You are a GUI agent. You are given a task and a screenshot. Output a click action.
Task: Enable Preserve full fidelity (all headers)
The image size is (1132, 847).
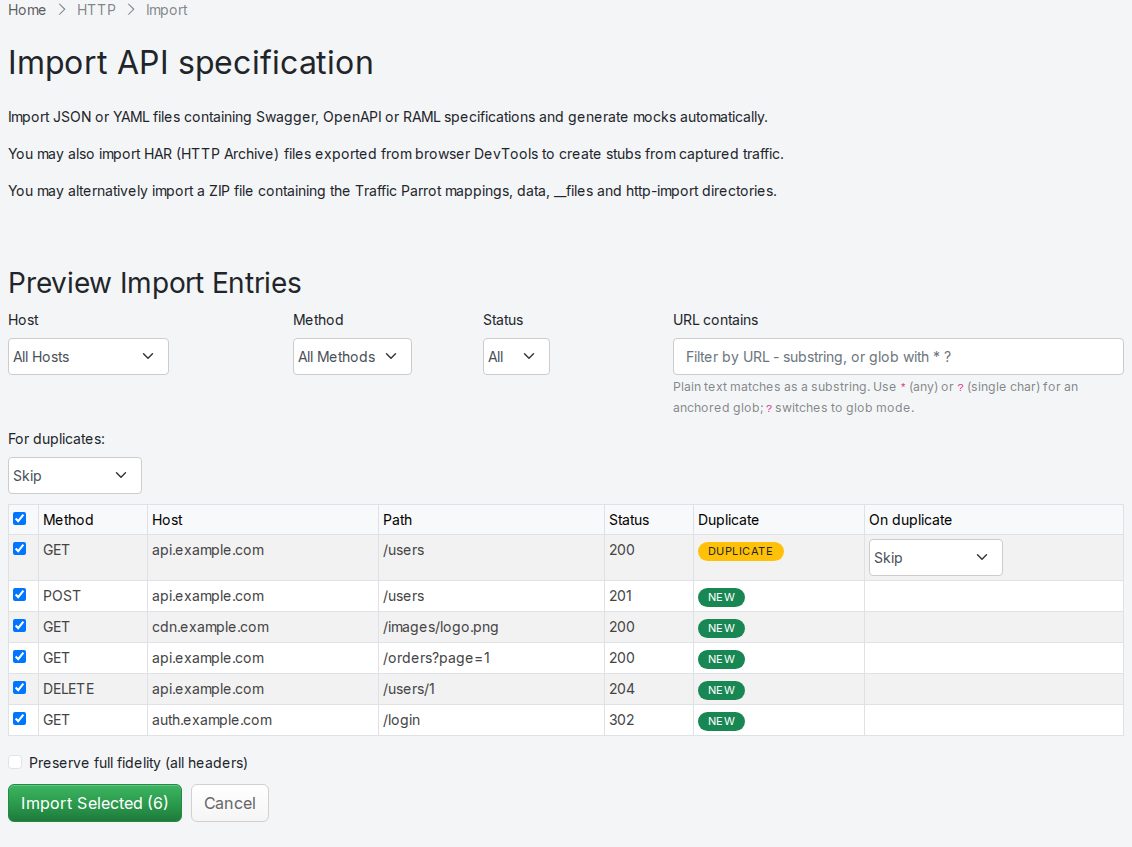click(x=15, y=762)
